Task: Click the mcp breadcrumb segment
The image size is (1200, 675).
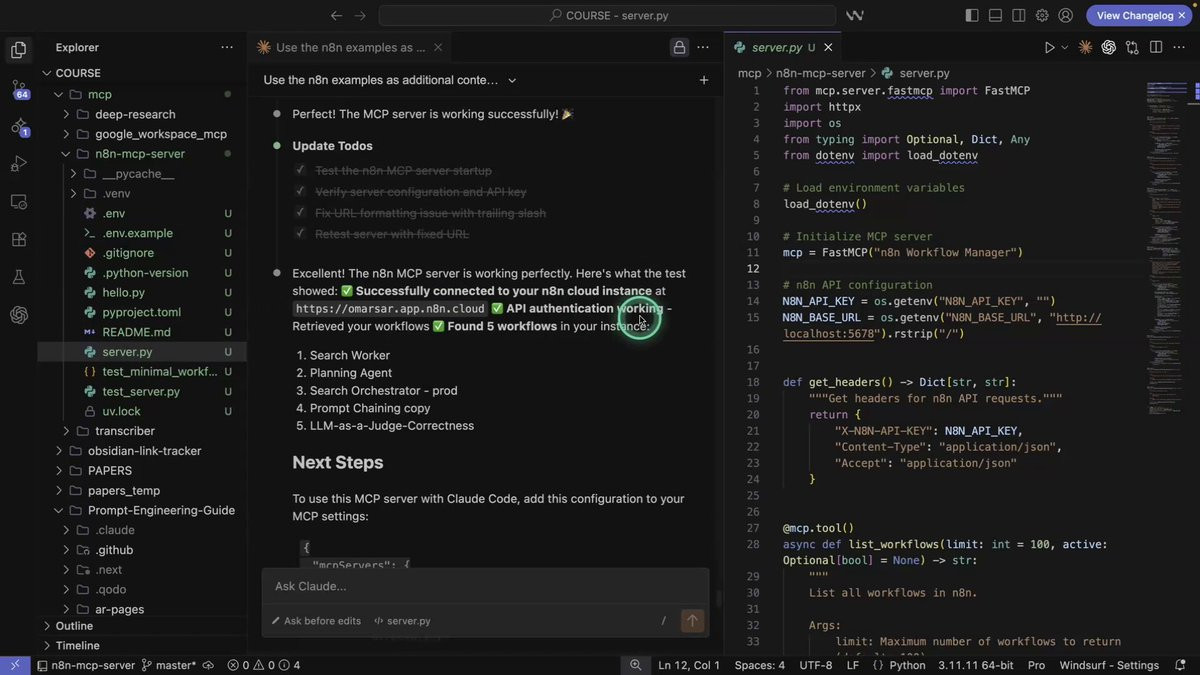Action: (749, 73)
